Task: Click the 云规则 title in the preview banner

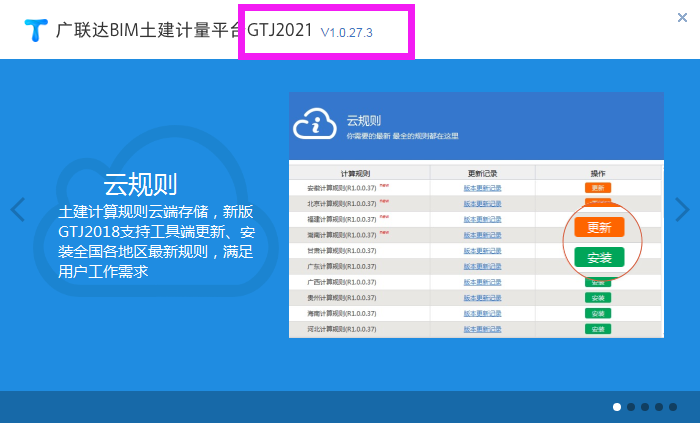Action: click(x=364, y=121)
